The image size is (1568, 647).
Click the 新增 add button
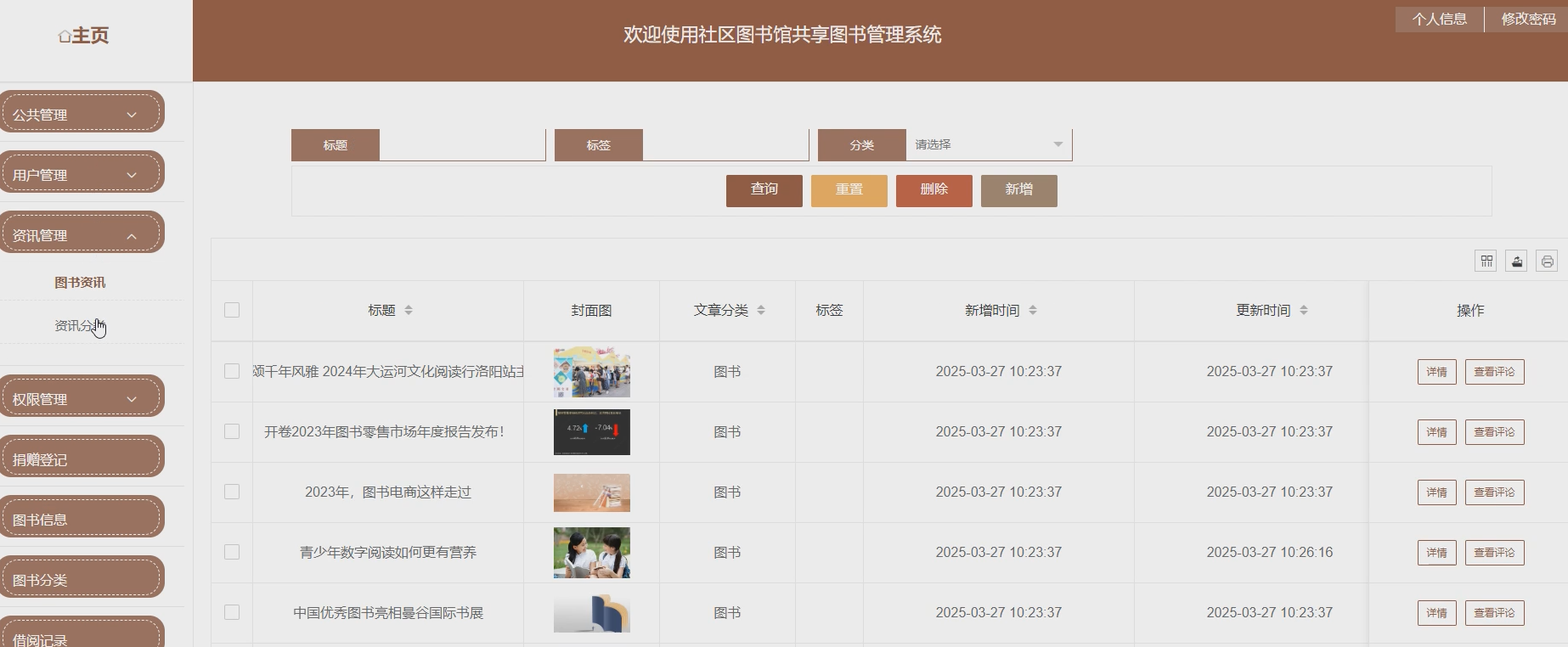(1018, 191)
